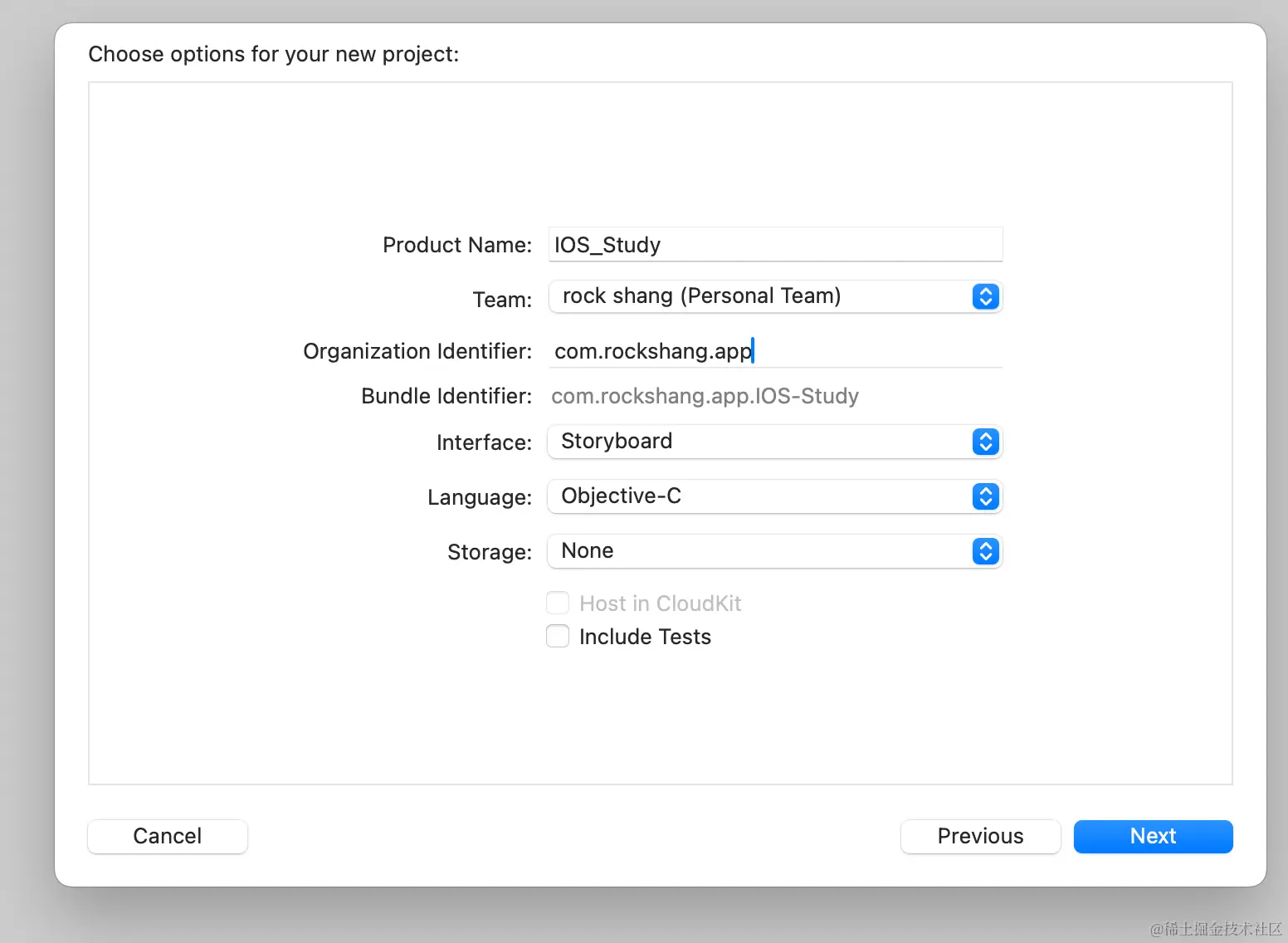Image resolution: width=1288 pixels, height=943 pixels.
Task: Go back with the Previous button
Action: coord(980,836)
